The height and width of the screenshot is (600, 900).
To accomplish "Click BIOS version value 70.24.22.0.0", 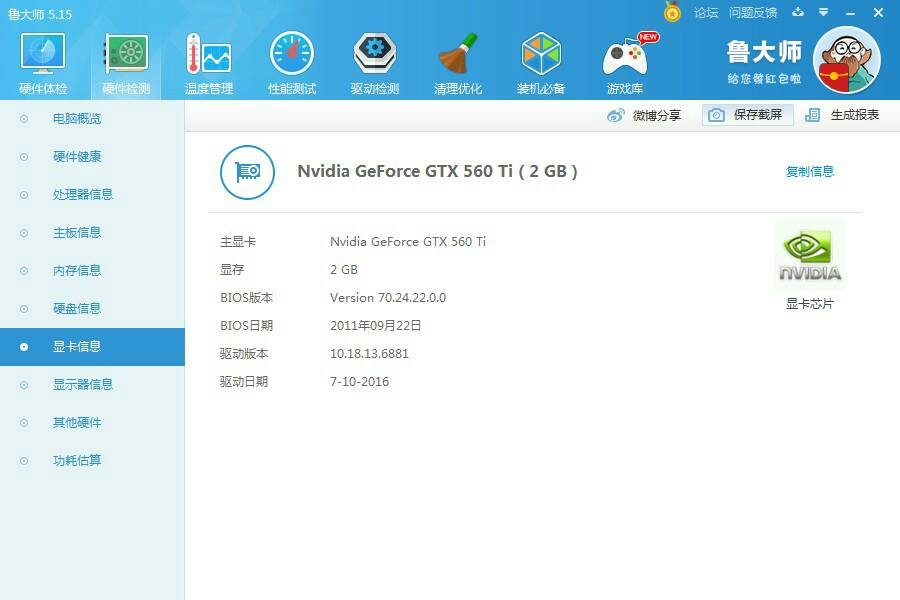I will click(x=388, y=298).
